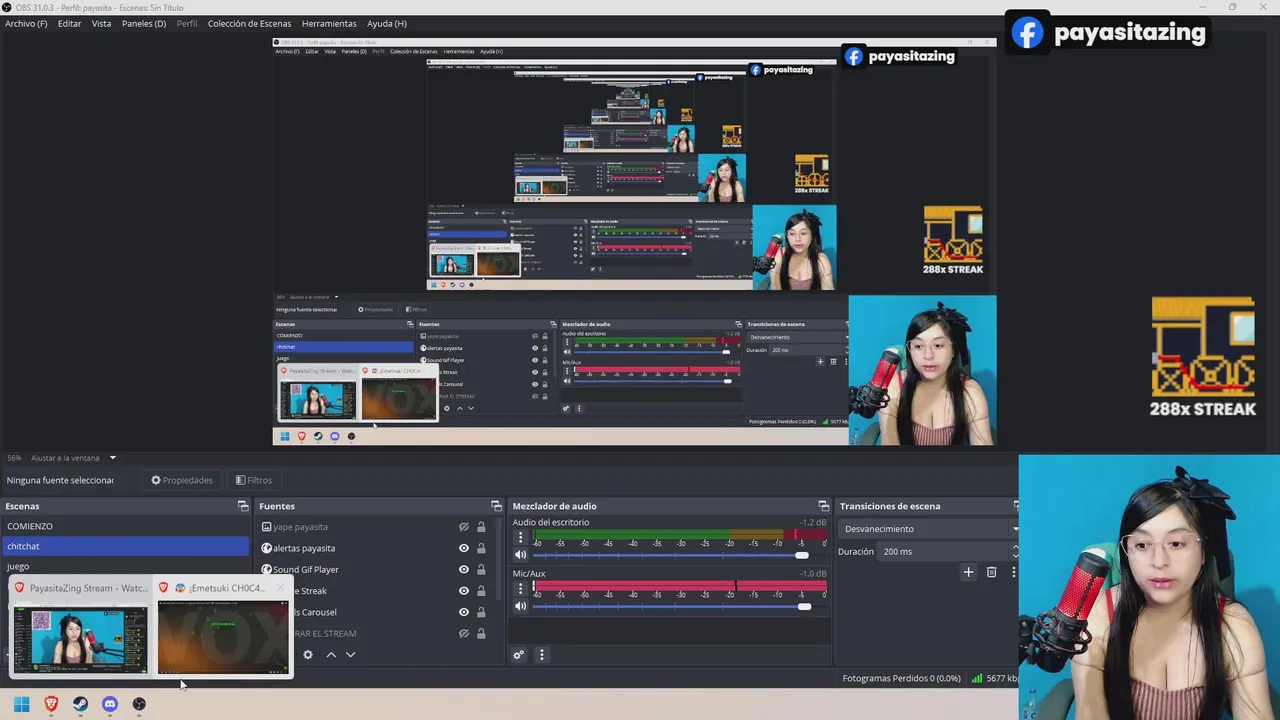Unlock the Carousel source
Image resolution: width=1280 pixels, height=720 pixels.
point(481,611)
